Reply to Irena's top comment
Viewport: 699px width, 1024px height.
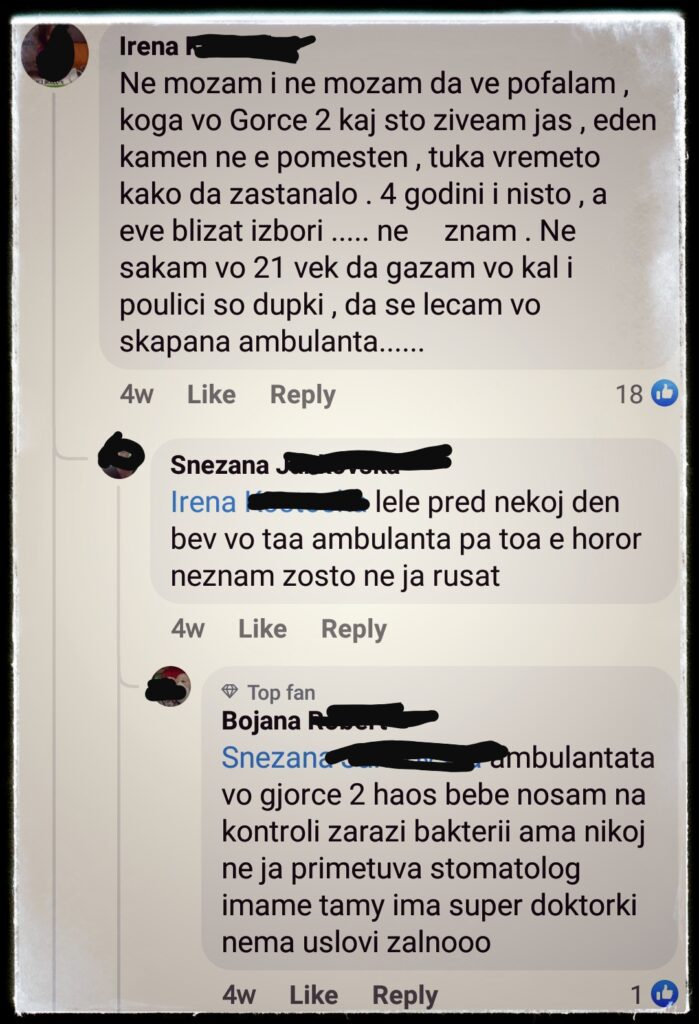pyautogui.click(x=302, y=395)
